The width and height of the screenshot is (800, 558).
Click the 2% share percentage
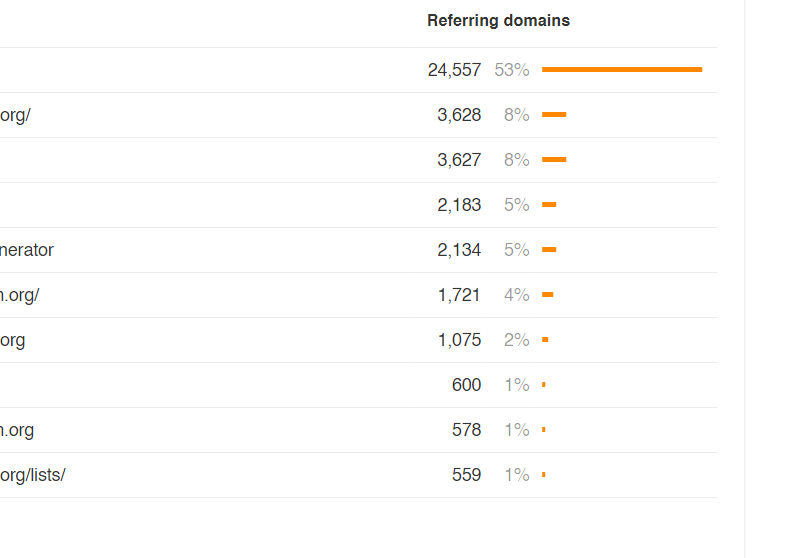(x=516, y=340)
